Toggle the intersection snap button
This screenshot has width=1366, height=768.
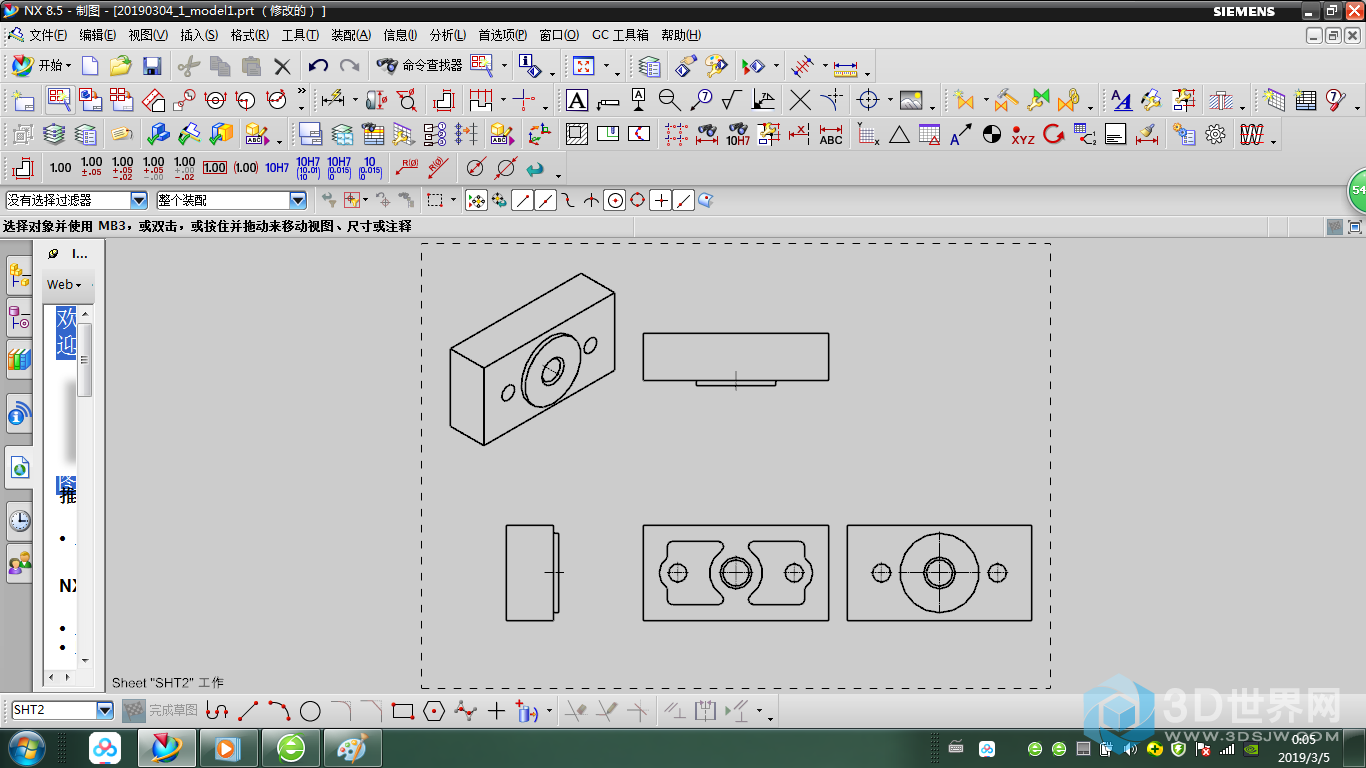[x=592, y=201]
